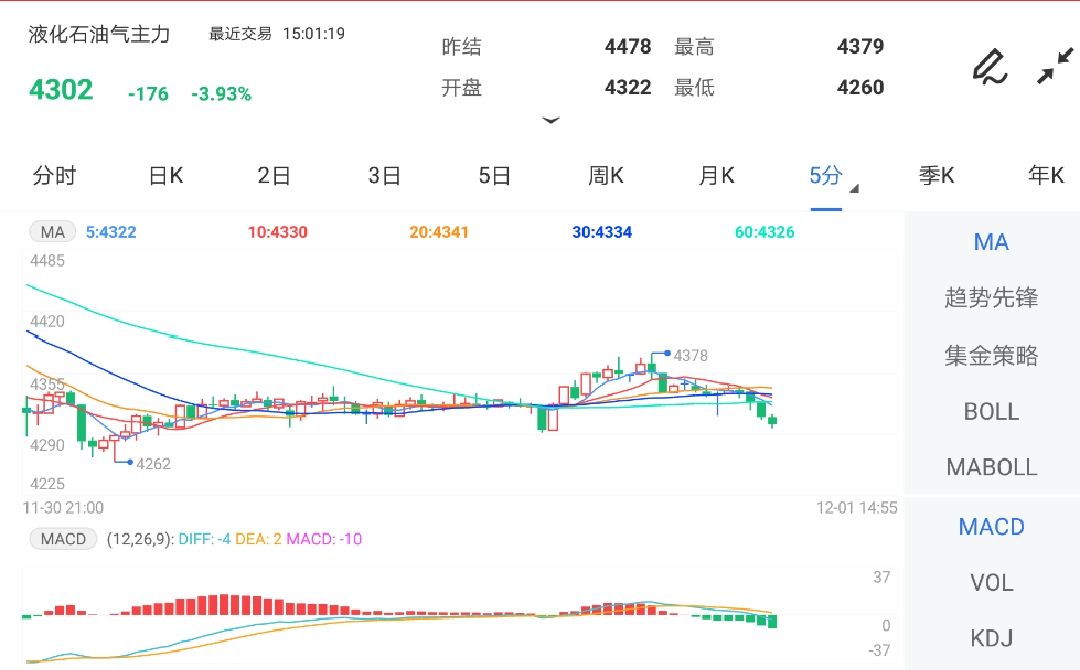Click the MA indicator pill above chart

52,232
